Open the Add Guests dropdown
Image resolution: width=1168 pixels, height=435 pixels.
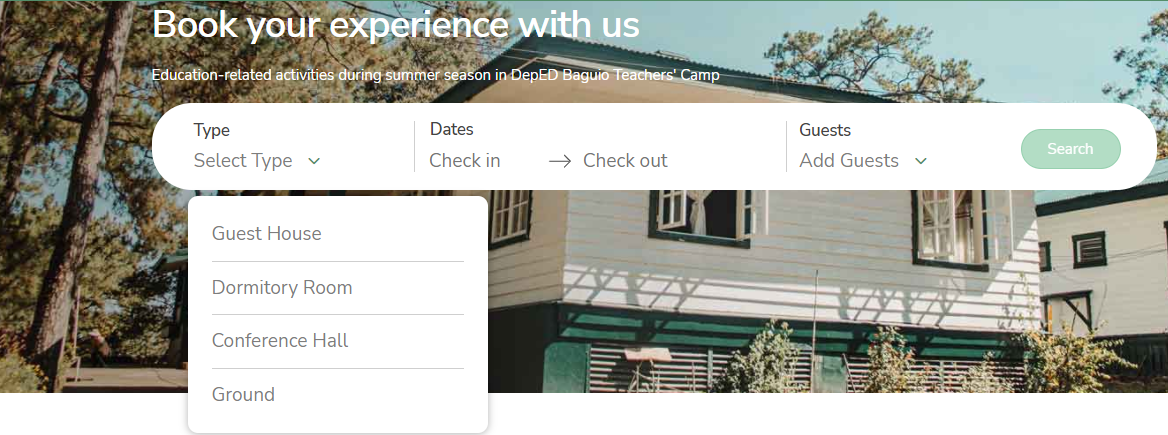point(863,161)
